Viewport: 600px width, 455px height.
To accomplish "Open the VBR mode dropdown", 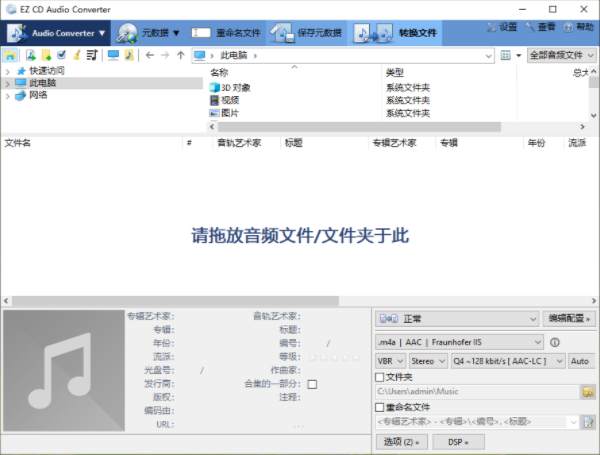I will point(390,361).
